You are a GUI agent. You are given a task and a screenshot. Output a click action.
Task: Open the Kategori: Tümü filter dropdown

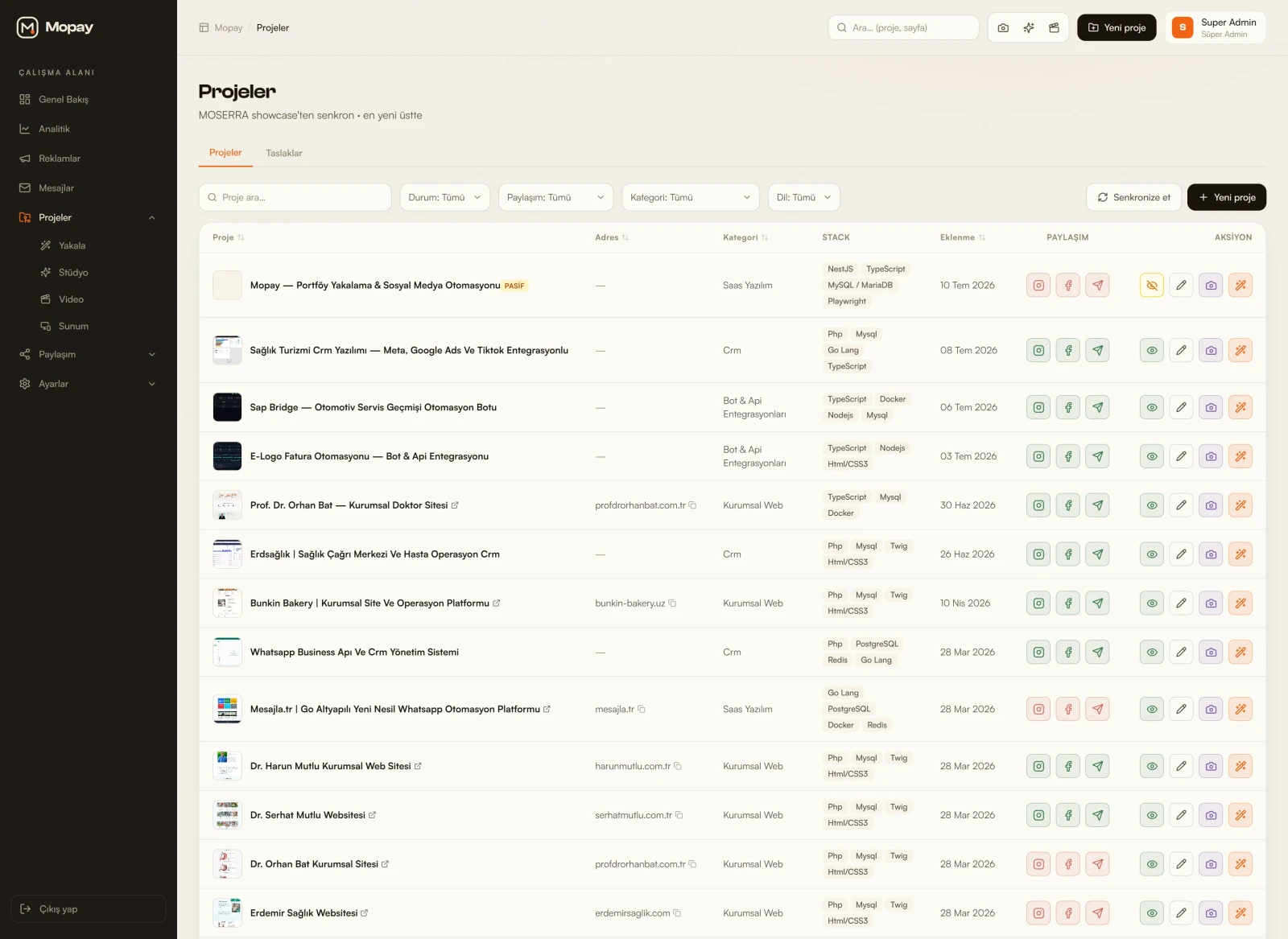pyautogui.click(x=691, y=197)
